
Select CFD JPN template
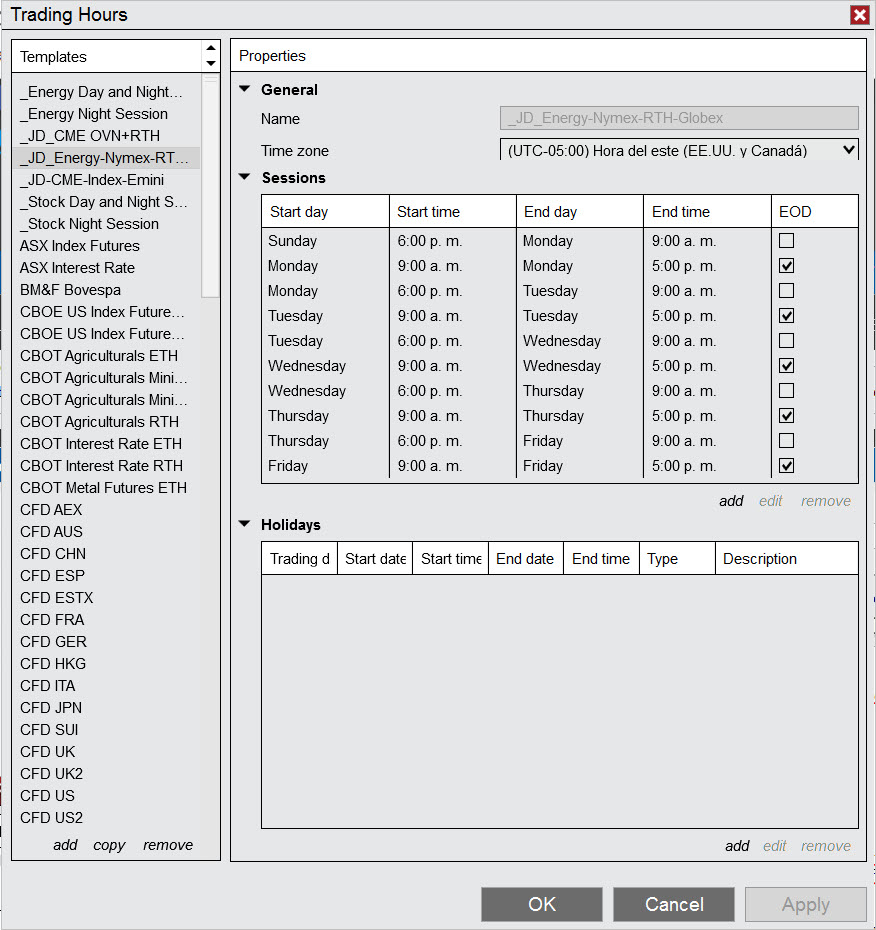pos(106,708)
